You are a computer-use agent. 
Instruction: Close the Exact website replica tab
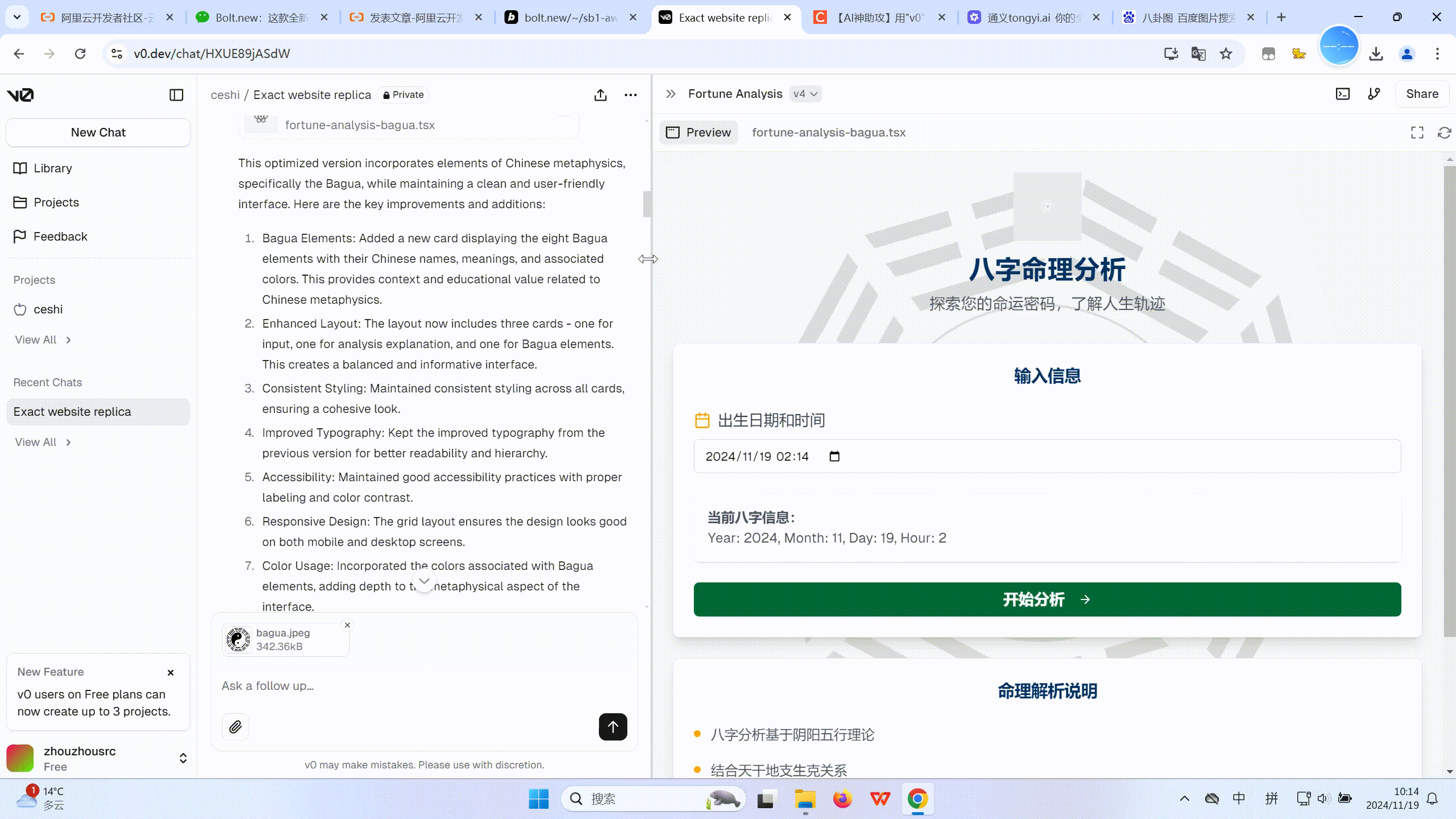[x=788, y=17]
